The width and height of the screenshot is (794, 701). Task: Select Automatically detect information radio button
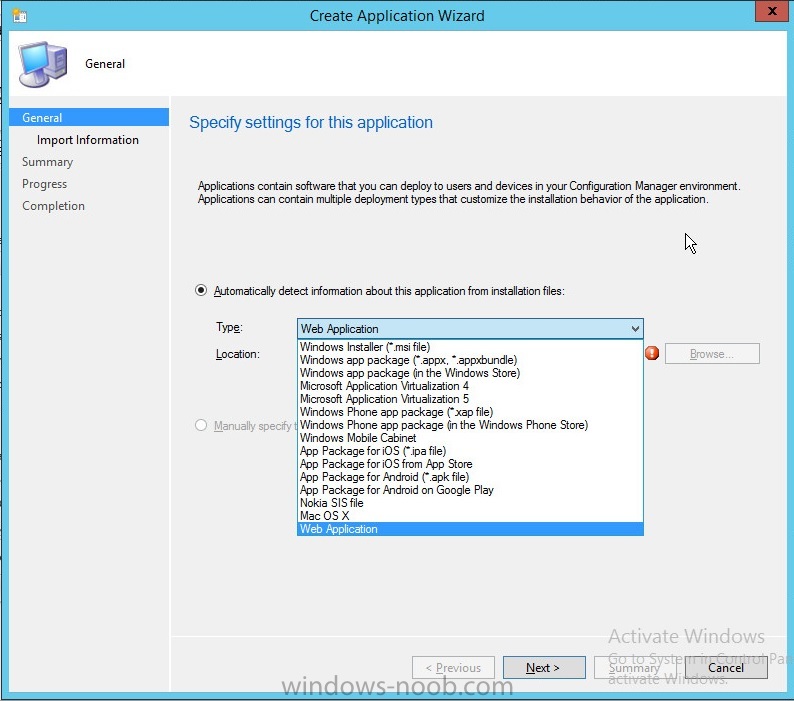[x=201, y=291]
